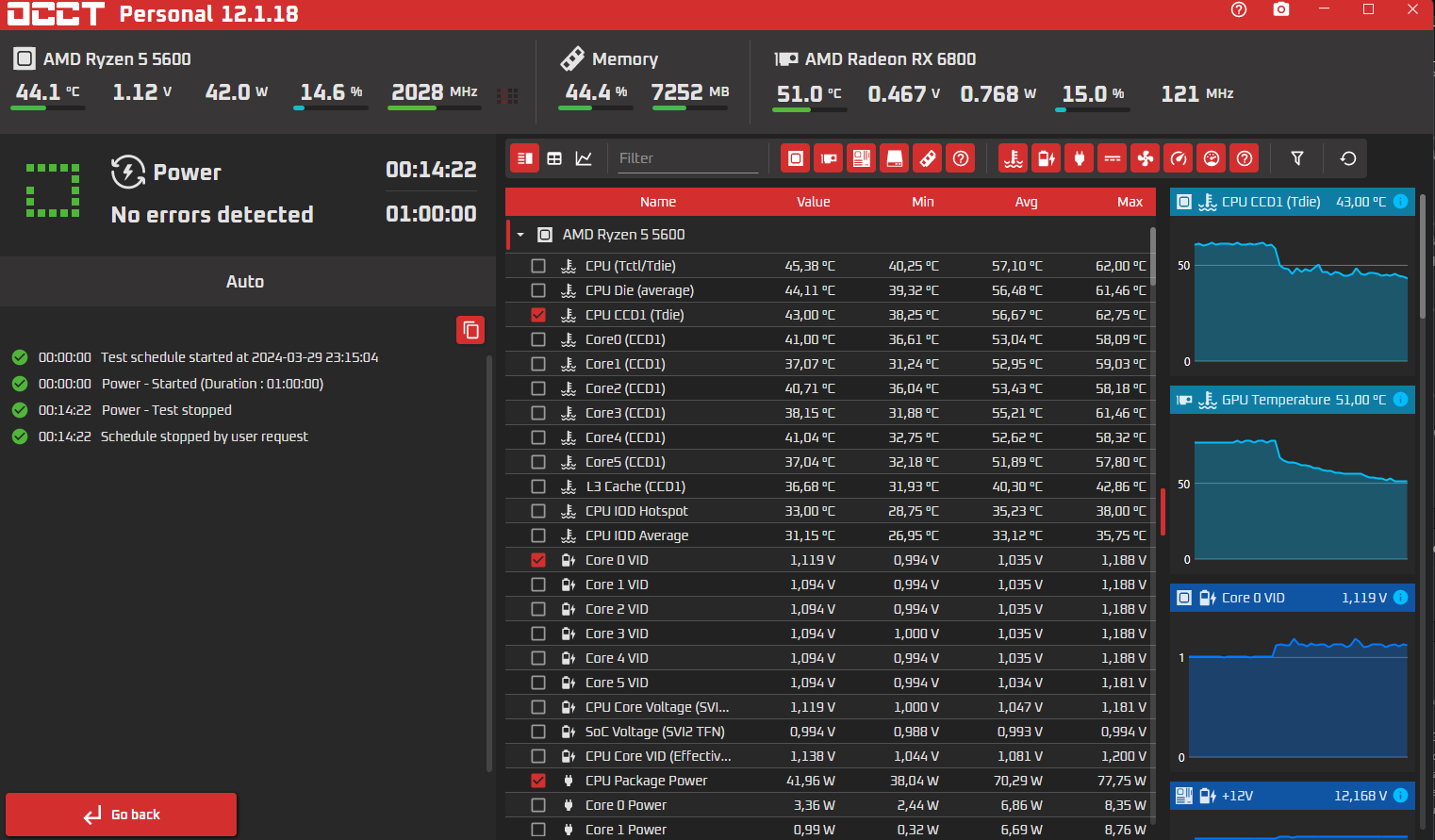
Task: Toggle the unknown sensor type question-mark filter
Action: [1245, 158]
